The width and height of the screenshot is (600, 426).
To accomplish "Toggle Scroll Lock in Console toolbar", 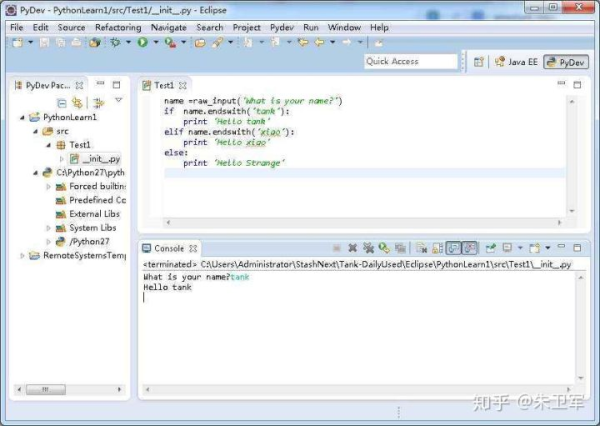I will pyautogui.click(x=437, y=248).
